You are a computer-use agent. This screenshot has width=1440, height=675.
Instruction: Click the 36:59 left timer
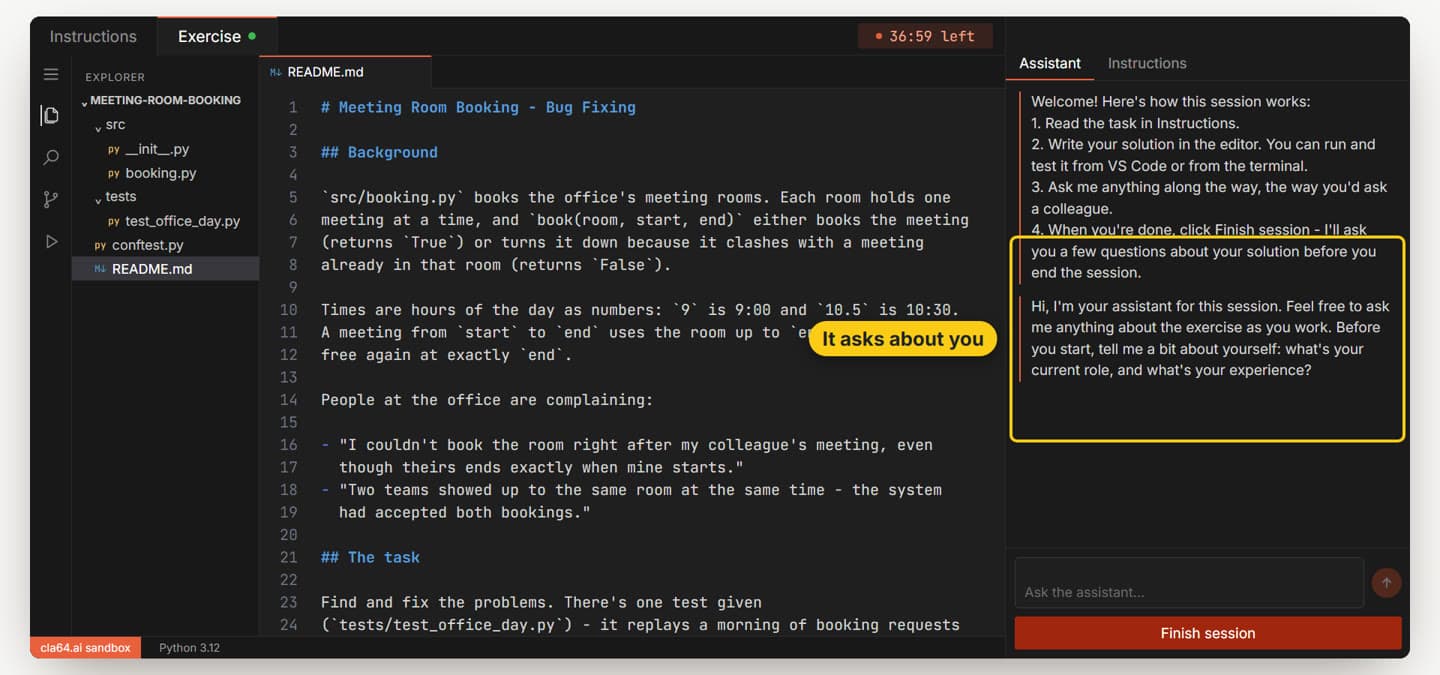pos(925,36)
